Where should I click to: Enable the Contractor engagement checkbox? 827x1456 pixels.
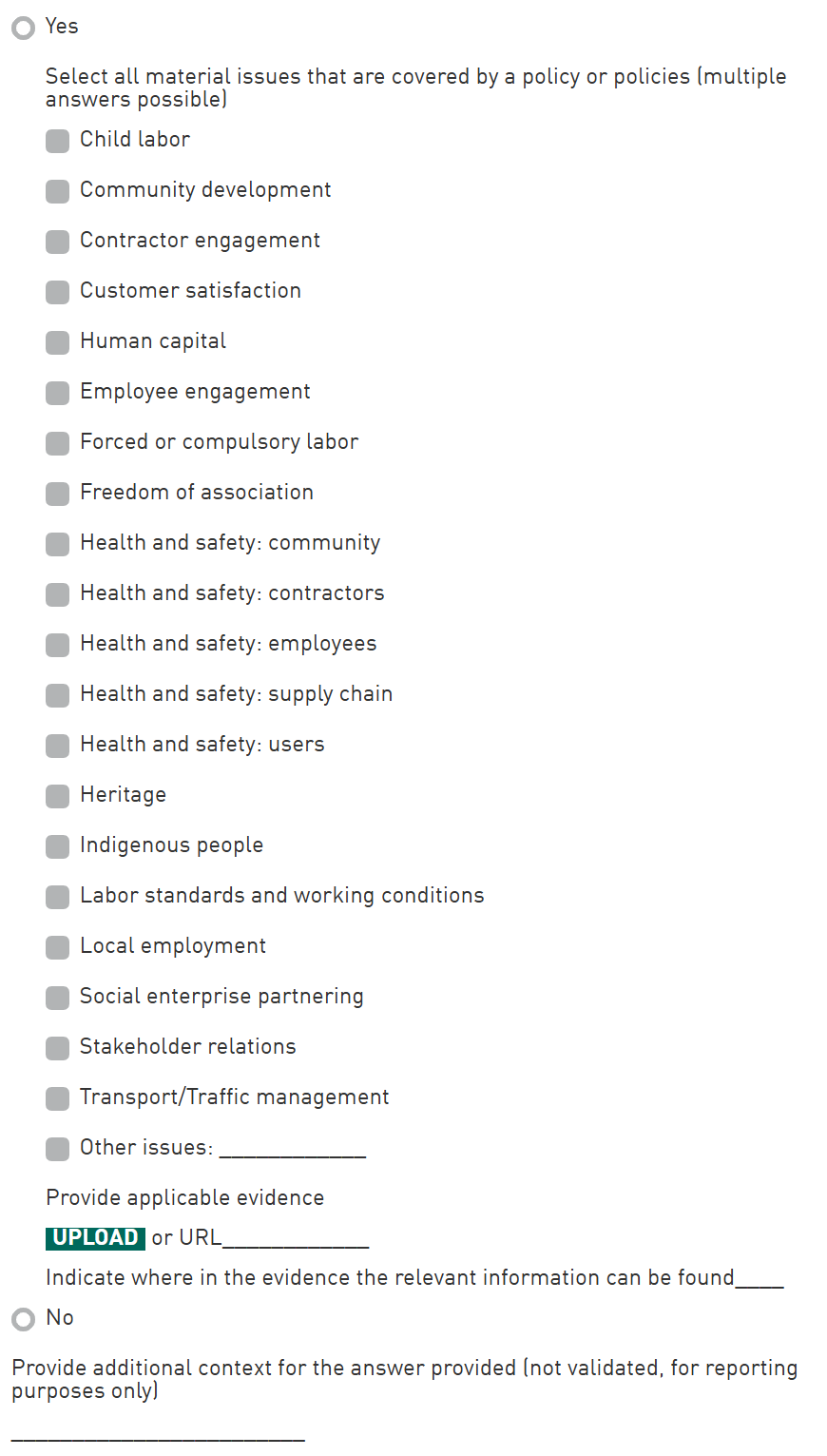click(58, 242)
